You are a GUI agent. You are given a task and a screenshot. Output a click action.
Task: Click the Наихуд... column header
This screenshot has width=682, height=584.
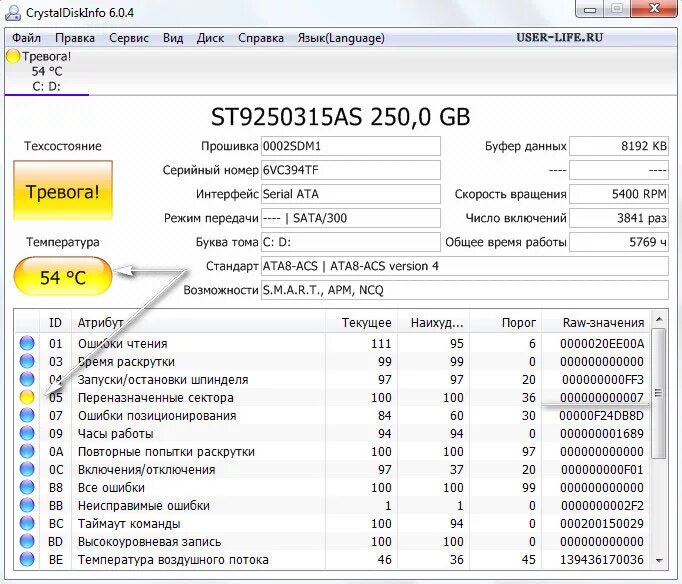coord(433,322)
